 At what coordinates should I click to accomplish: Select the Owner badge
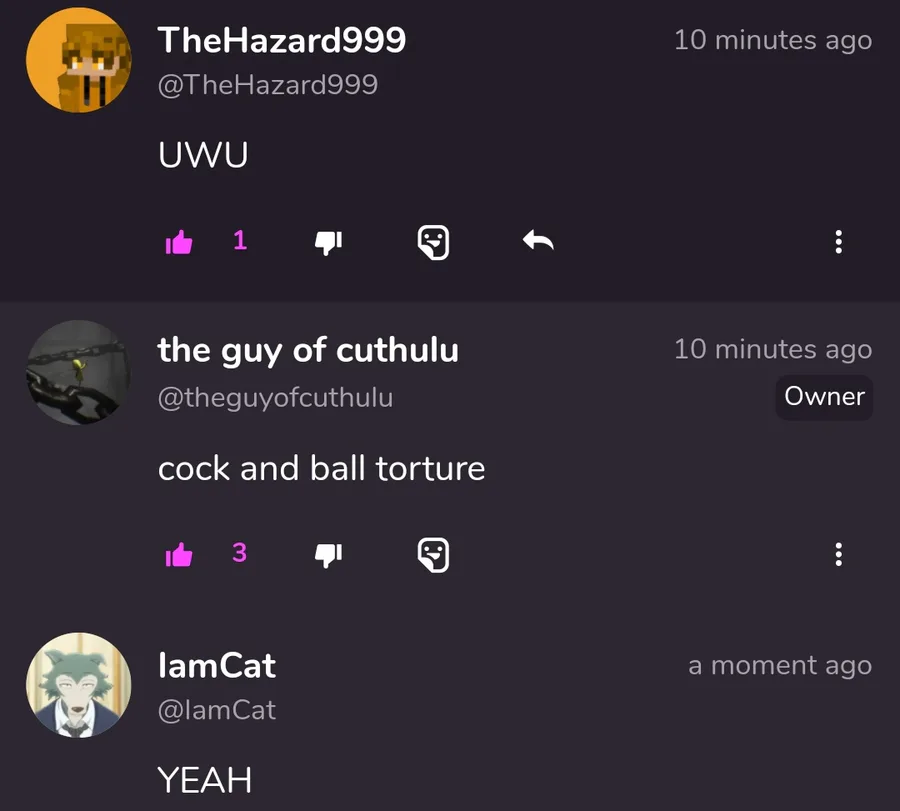(824, 397)
